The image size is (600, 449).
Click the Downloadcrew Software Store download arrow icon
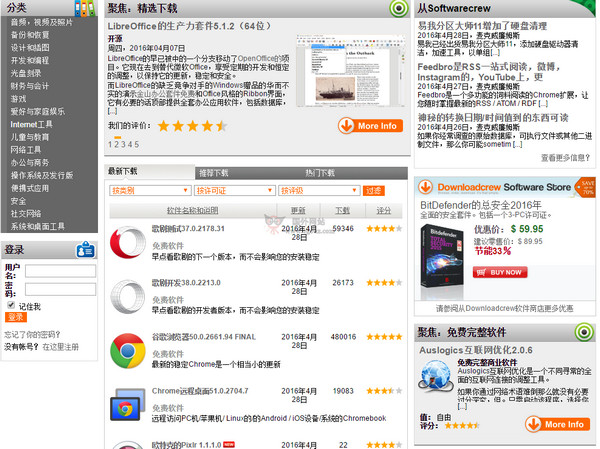click(425, 187)
